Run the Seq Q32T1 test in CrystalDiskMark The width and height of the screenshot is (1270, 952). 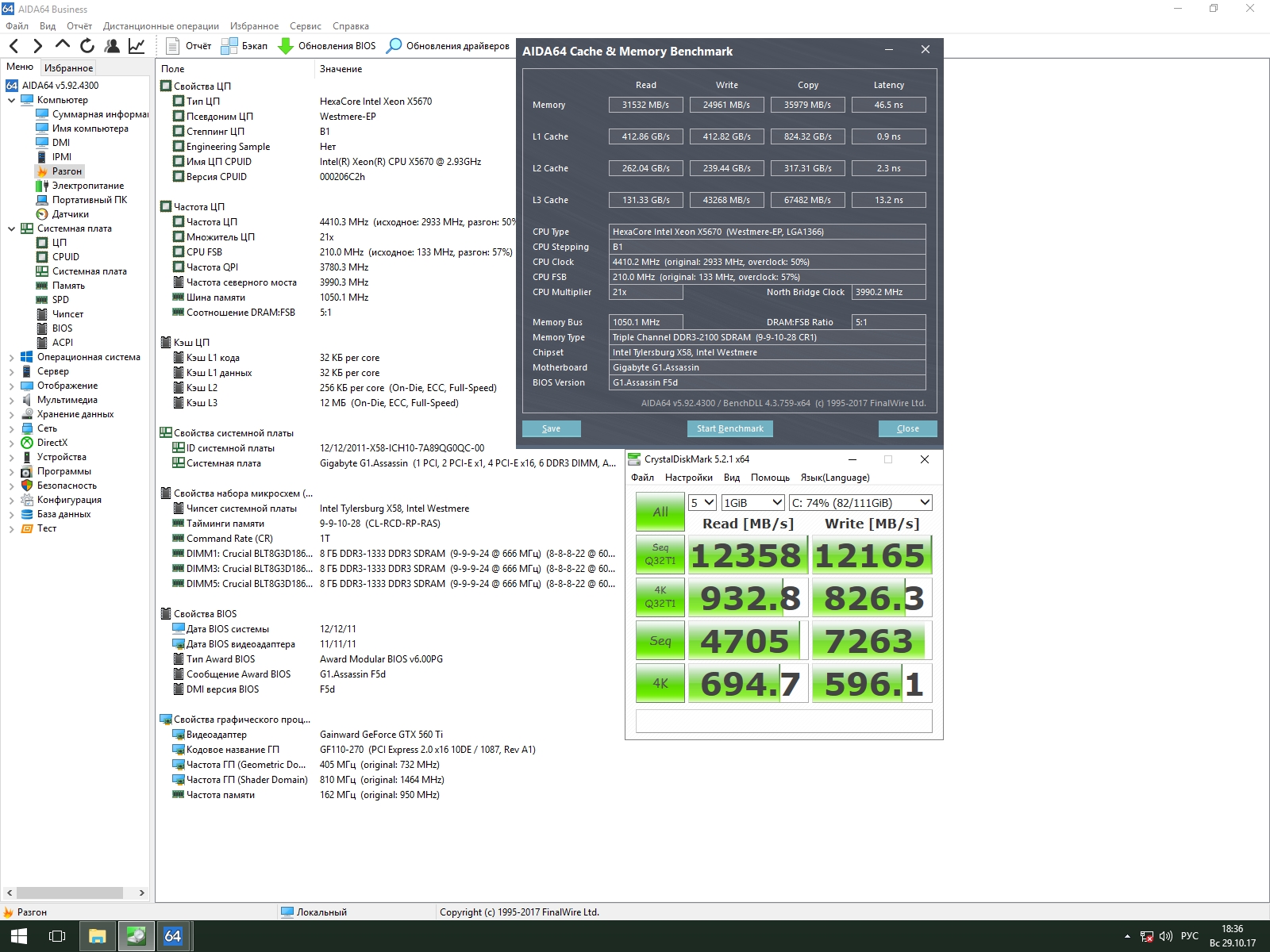(660, 555)
